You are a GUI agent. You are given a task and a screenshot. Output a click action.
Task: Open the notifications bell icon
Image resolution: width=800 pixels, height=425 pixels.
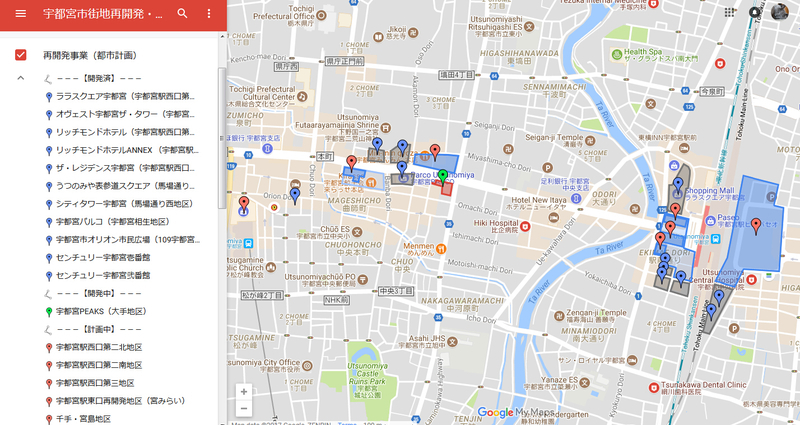coord(755,12)
